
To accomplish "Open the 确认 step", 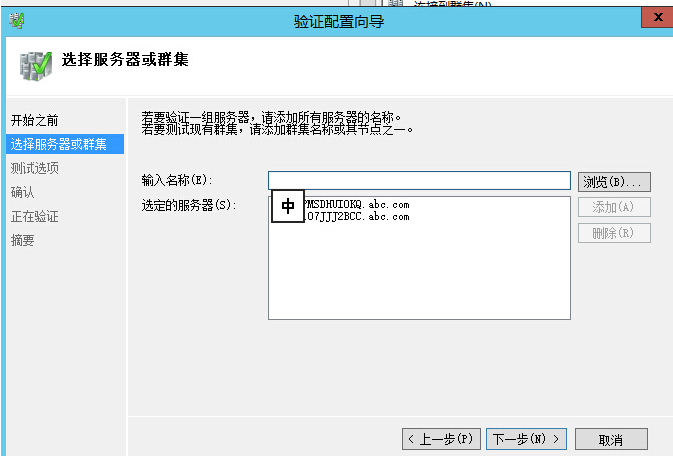I will pos(22,192).
